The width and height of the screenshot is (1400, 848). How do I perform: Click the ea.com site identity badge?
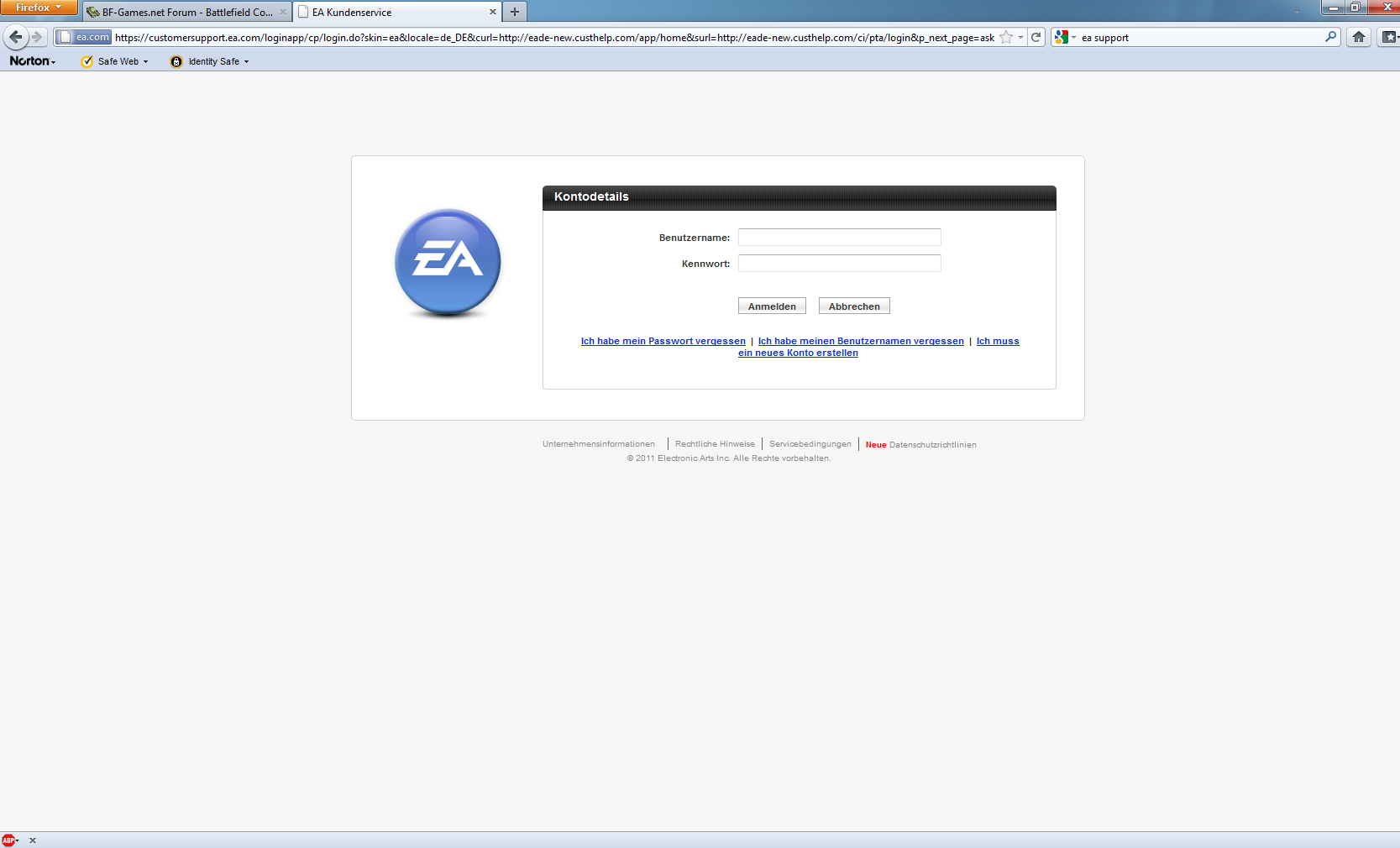[84, 37]
